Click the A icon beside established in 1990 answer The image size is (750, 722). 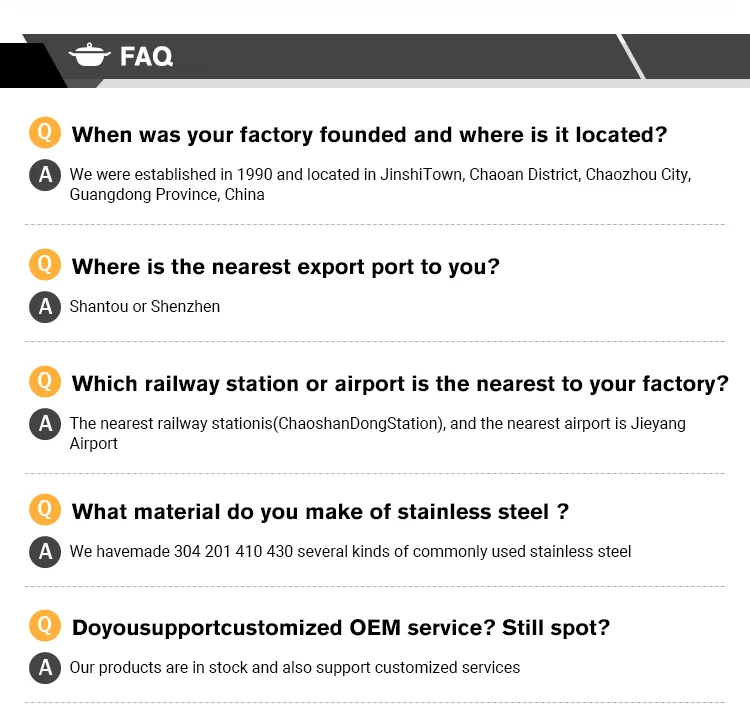[44, 176]
